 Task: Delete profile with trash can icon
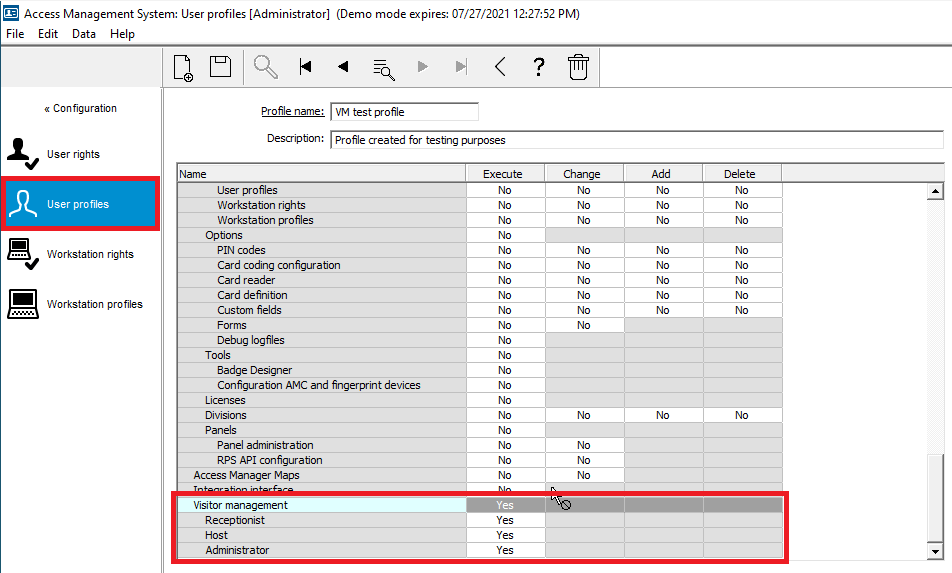click(x=578, y=67)
